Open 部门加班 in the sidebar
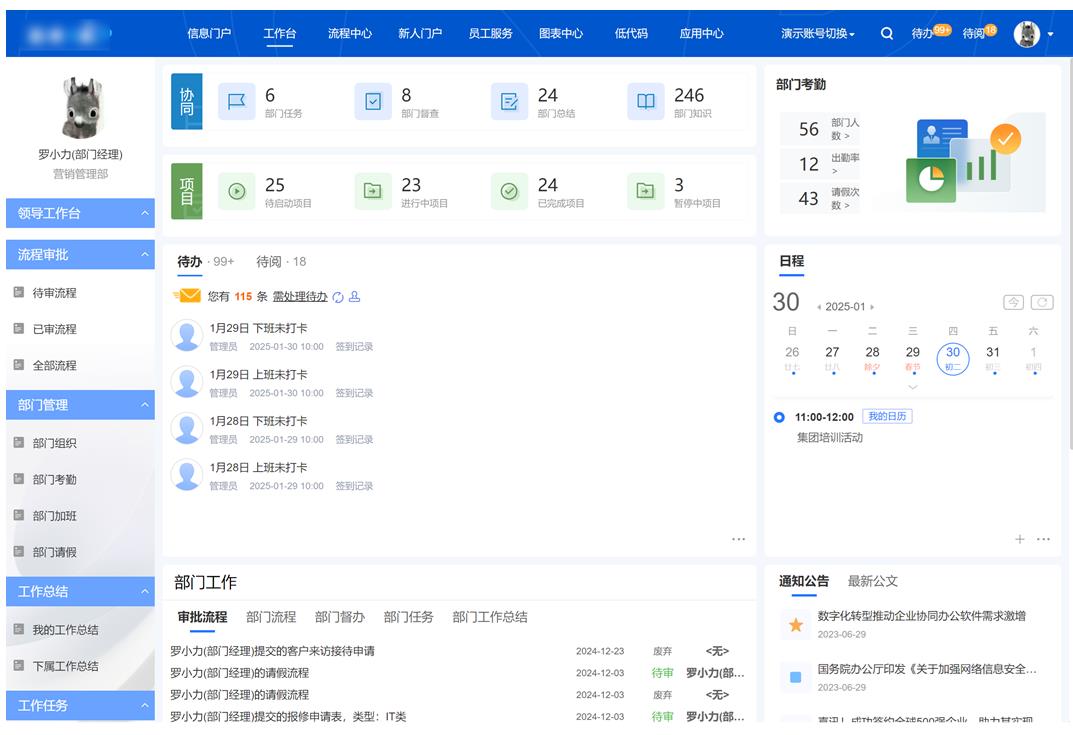The height and width of the screenshot is (735, 1073). point(55,516)
